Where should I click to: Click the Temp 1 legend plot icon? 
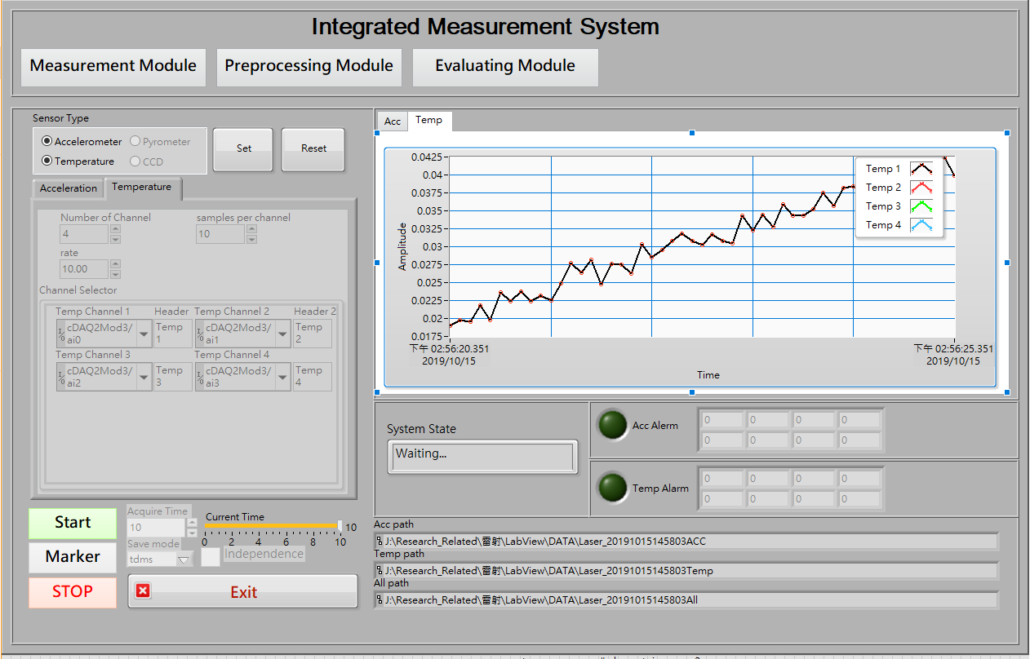(x=921, y=169)
